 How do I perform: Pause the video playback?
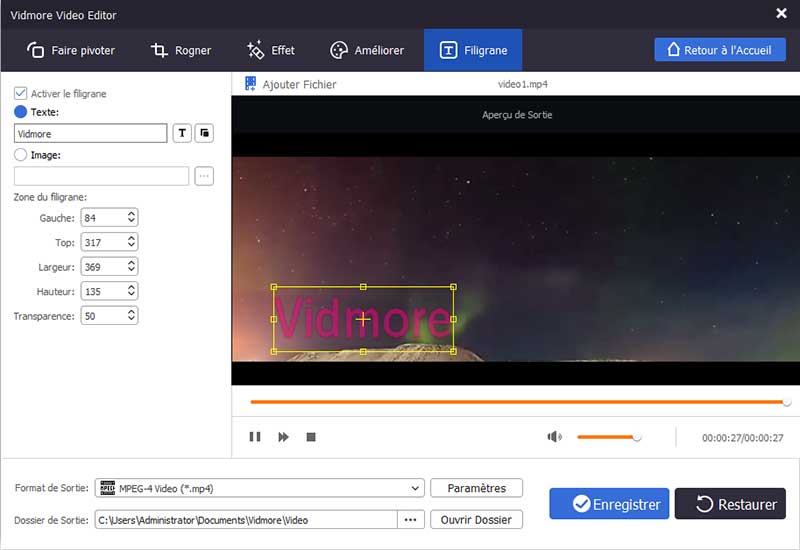click(x=255, y=437)
